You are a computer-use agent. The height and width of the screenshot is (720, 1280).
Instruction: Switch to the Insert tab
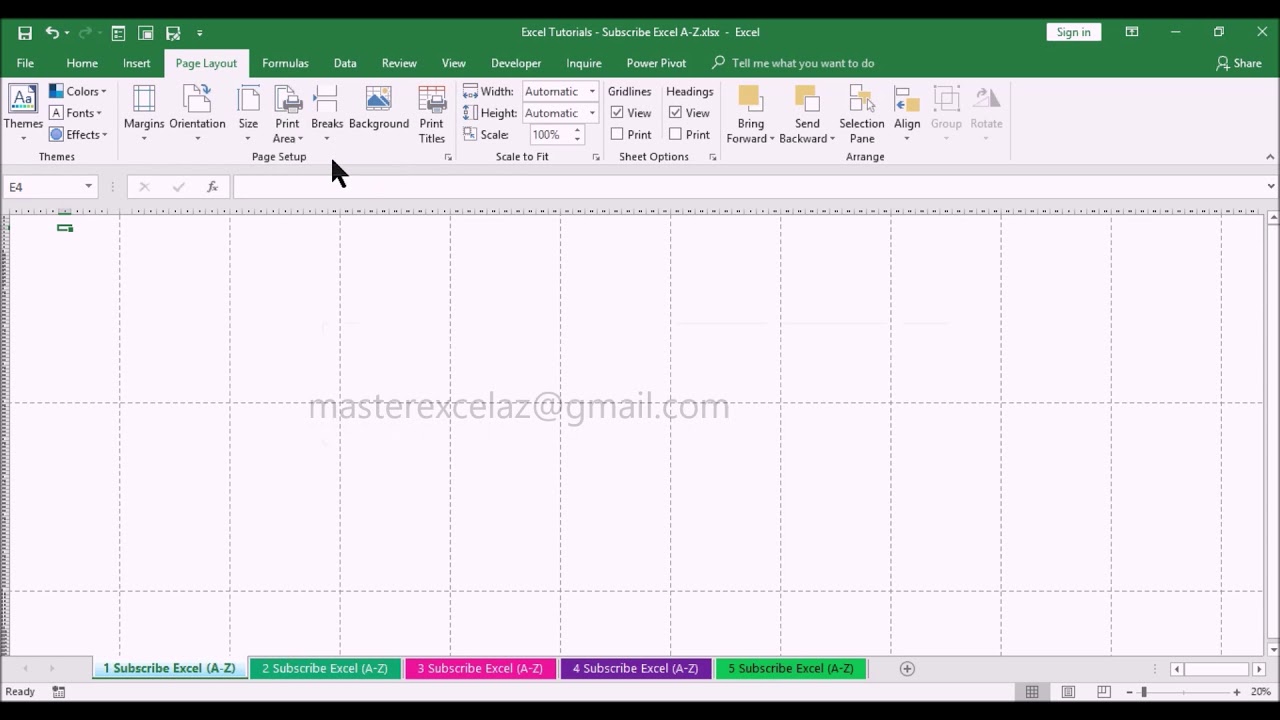pyautogui.click(x=137, y=63)
